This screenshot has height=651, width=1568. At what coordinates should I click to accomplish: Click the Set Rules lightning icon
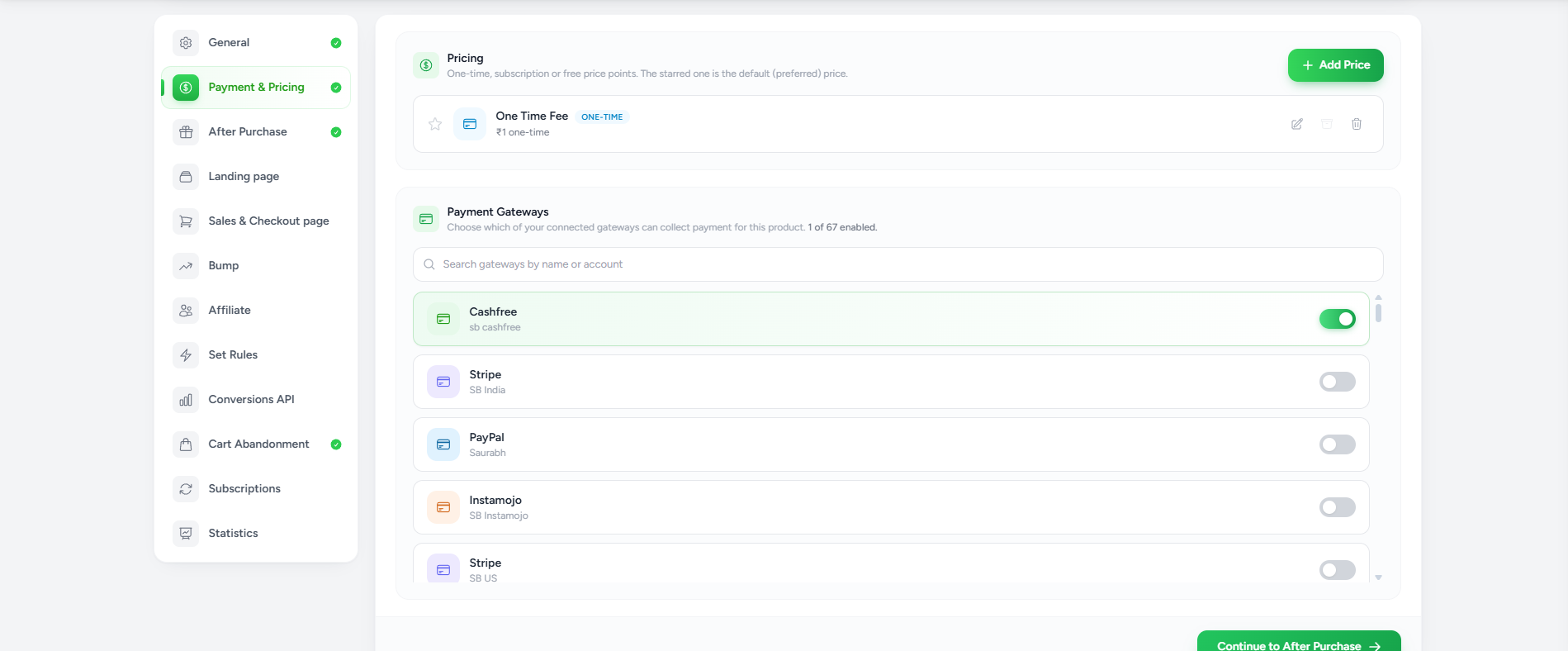tap(186, 355)
